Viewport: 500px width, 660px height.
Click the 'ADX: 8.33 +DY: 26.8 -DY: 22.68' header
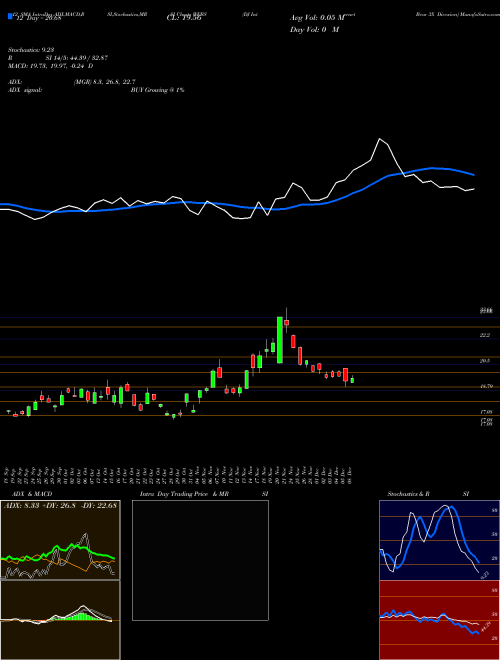60,505
